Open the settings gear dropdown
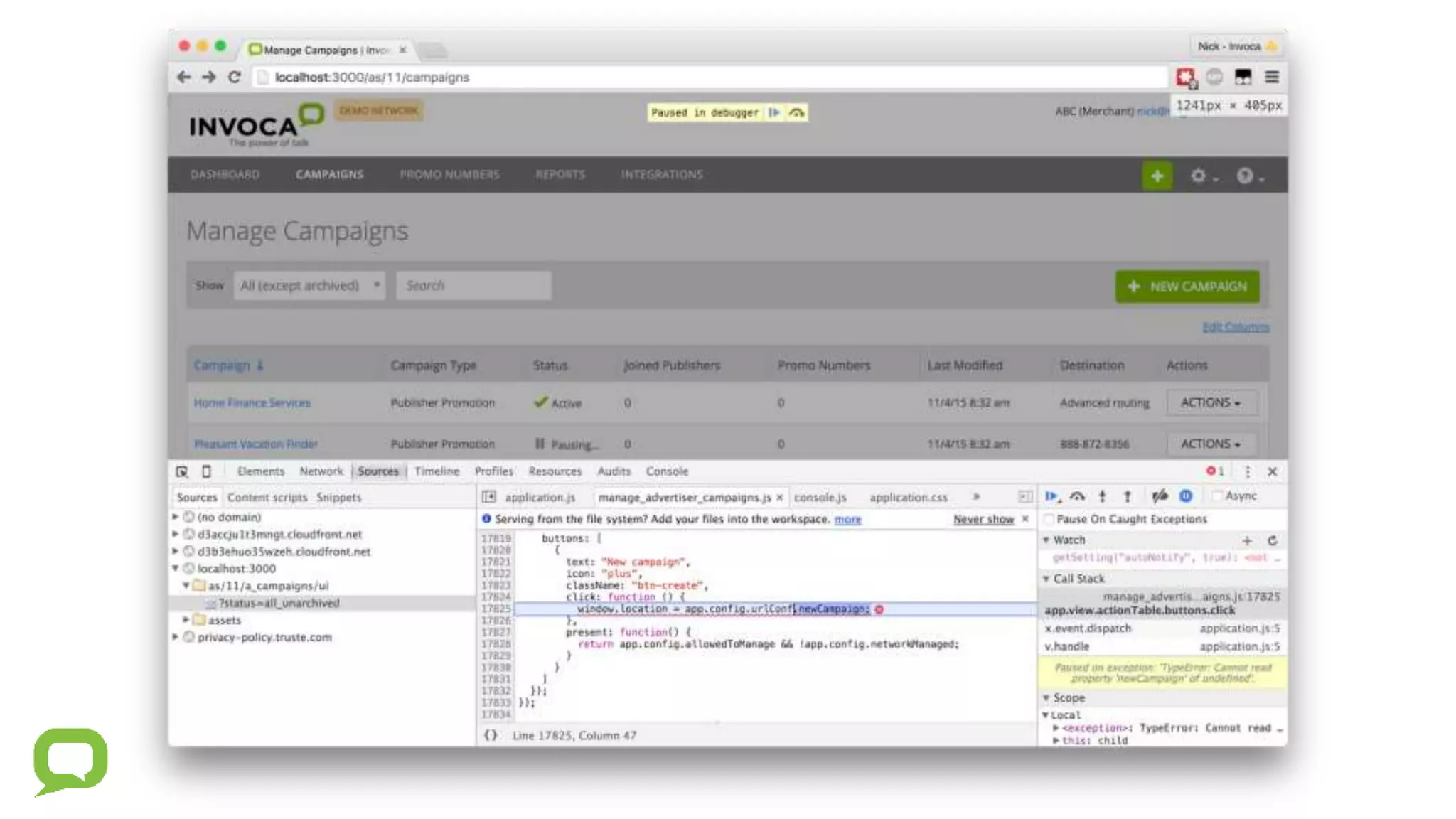Screen dimensions: 1456x819 click(x=1204, y=176)
